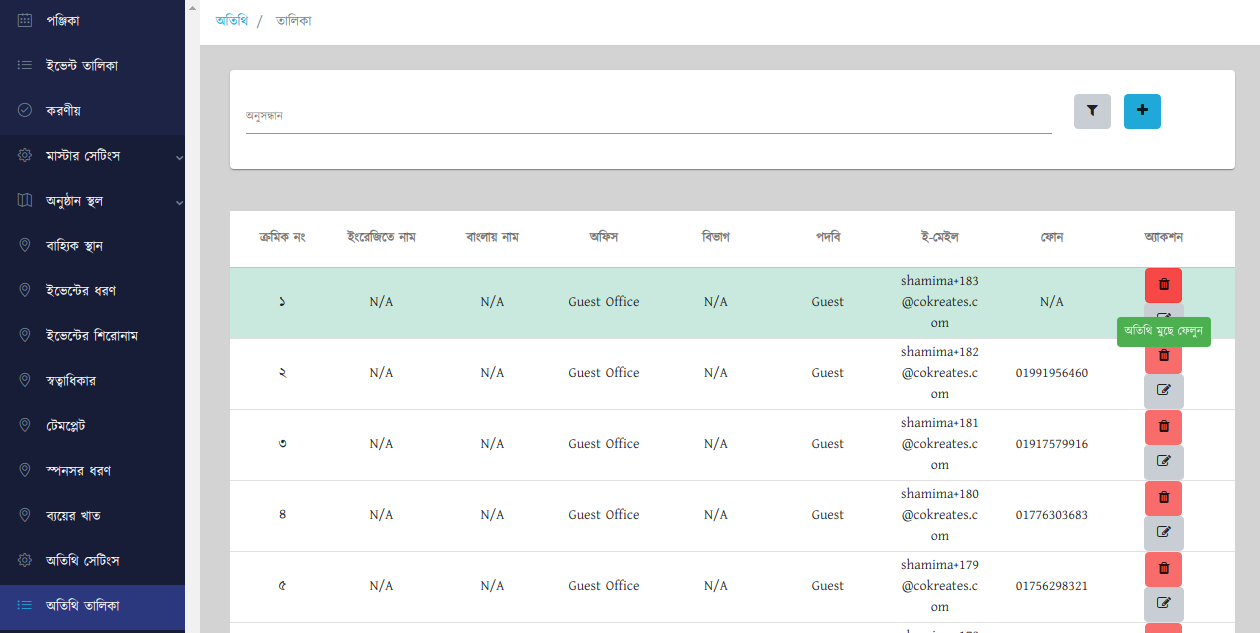Screen dimensions: 1260x633
Task: Click the অতিথি breadcrumb link
Action: tap(231, 21)
